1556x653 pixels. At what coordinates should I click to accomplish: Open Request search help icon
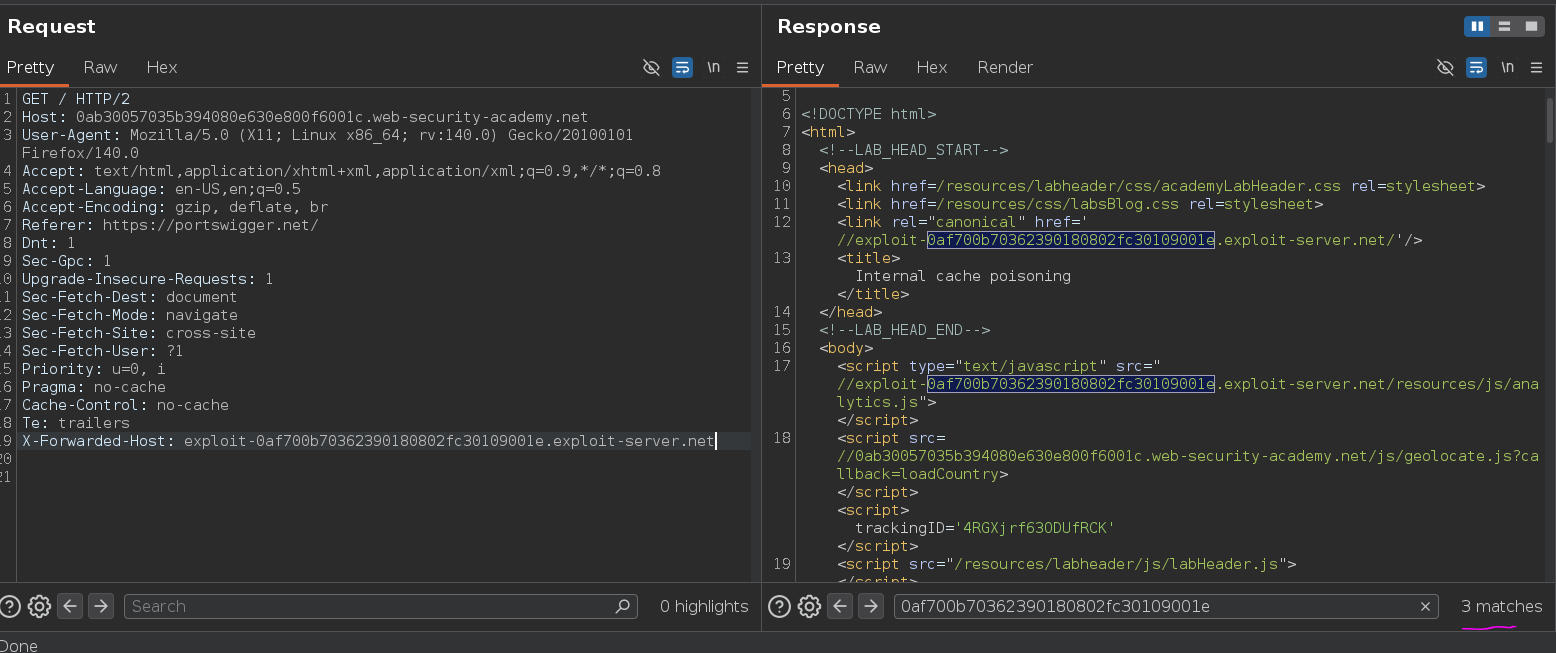(x=10, y=606)
